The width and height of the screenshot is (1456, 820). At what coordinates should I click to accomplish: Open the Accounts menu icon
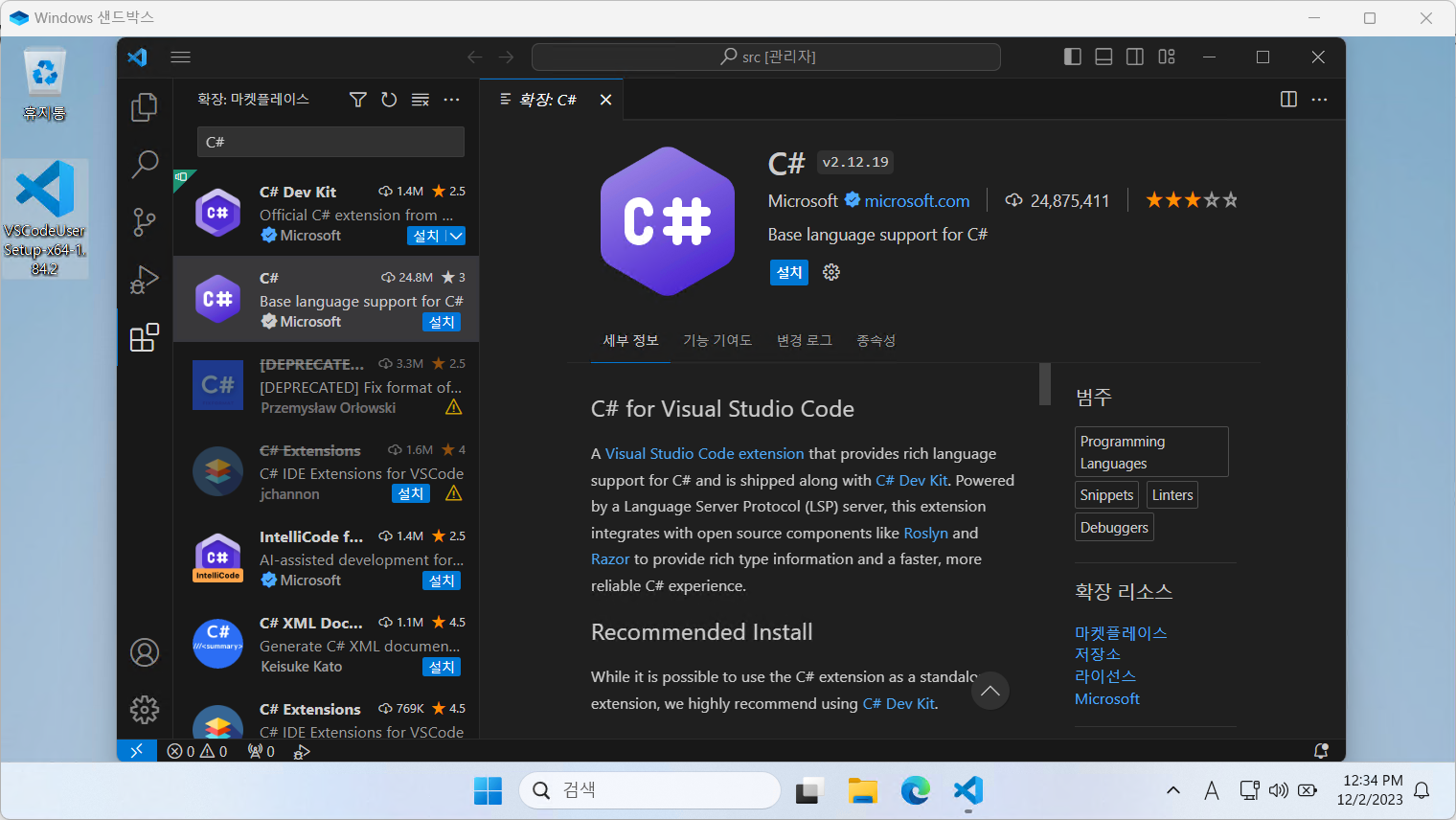tap(145, 652)
